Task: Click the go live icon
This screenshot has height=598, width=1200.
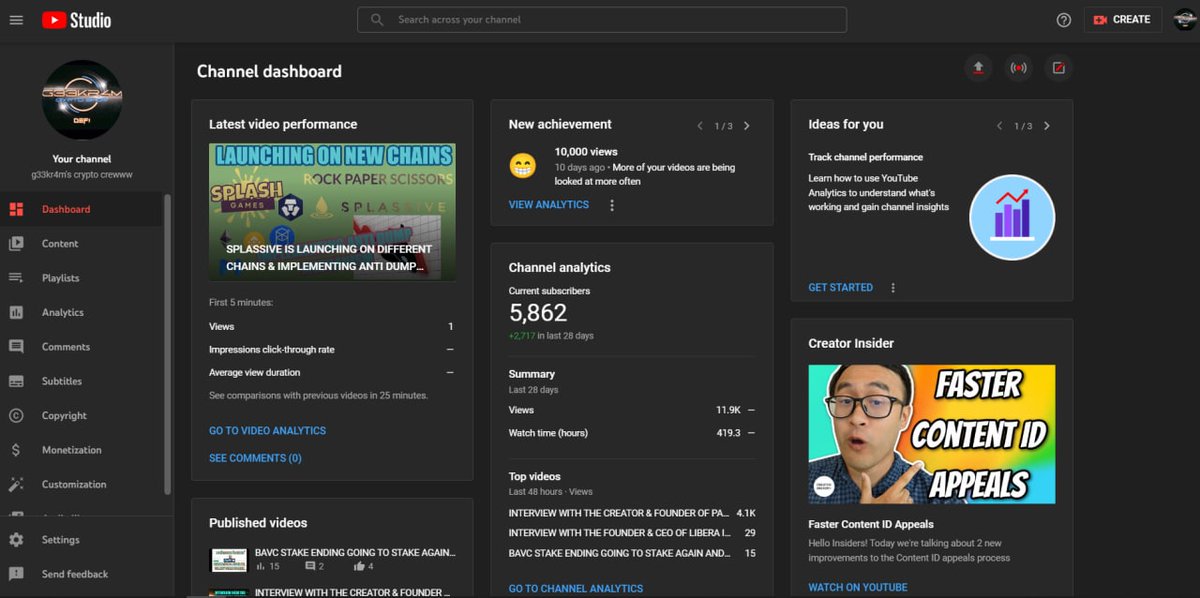Action: [1018, 68]
